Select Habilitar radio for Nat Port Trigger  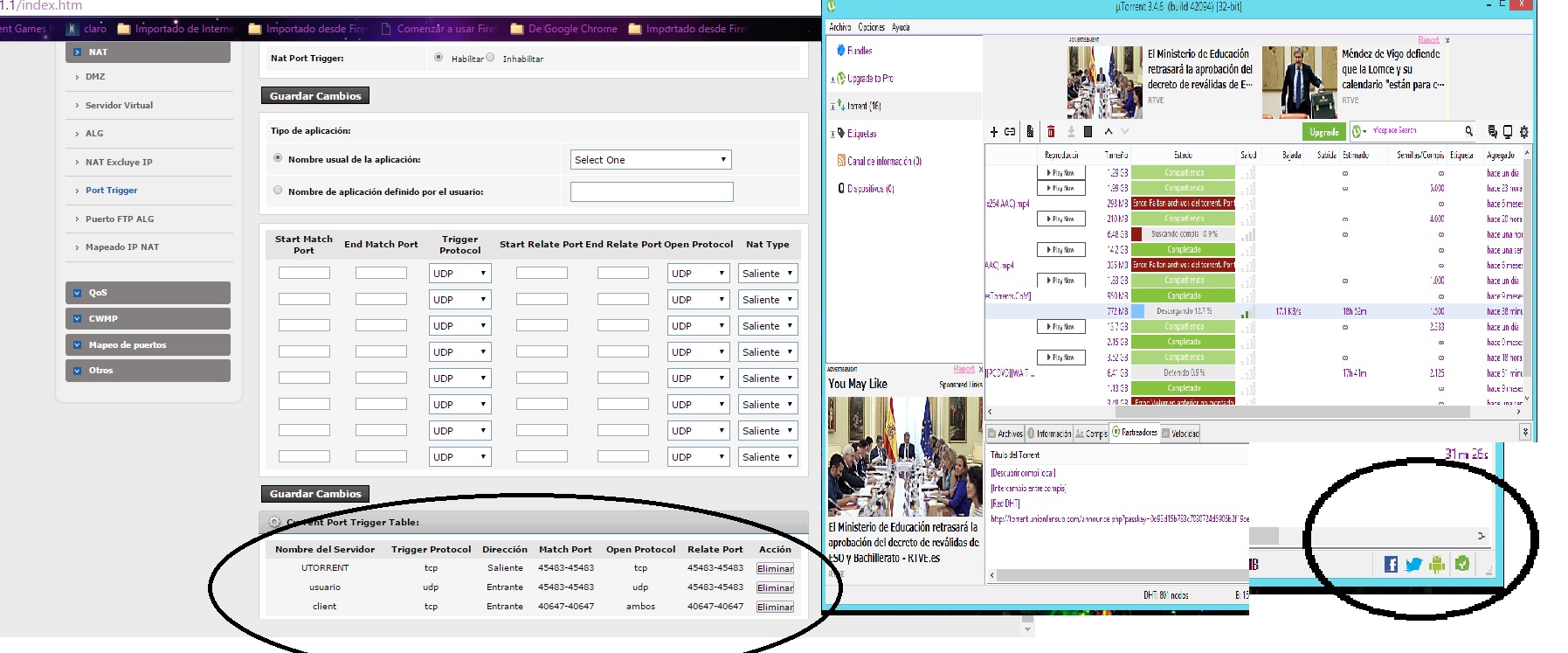[439, 58]
